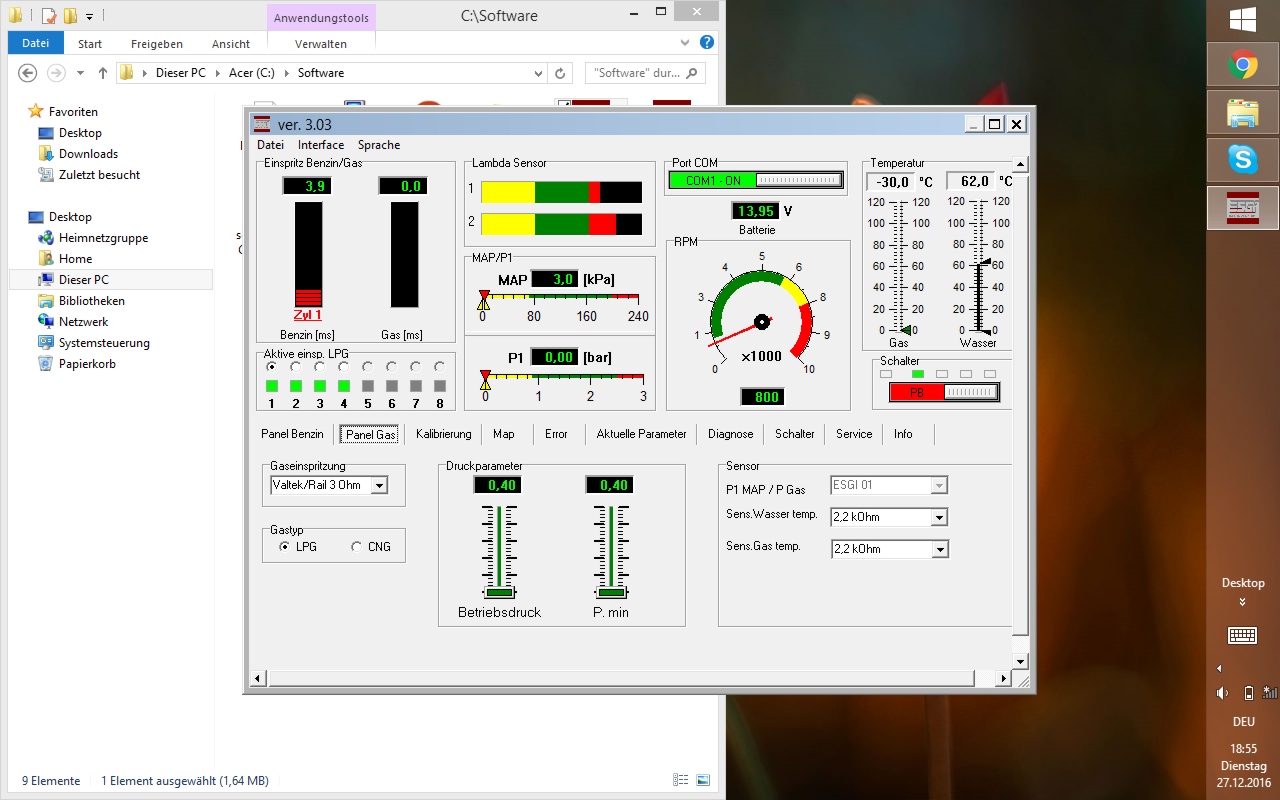Expand the Explorer ribbon chevron

click(x=685, y=43)
